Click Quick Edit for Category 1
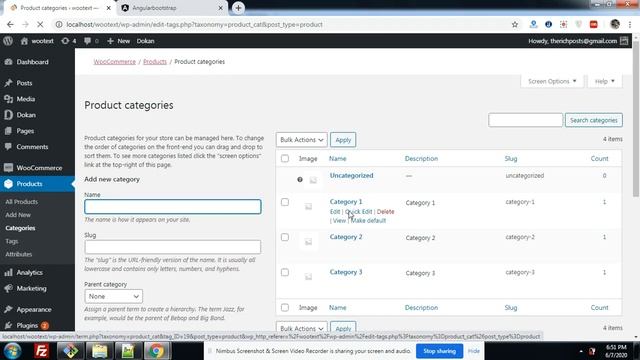 coord(358,211)
